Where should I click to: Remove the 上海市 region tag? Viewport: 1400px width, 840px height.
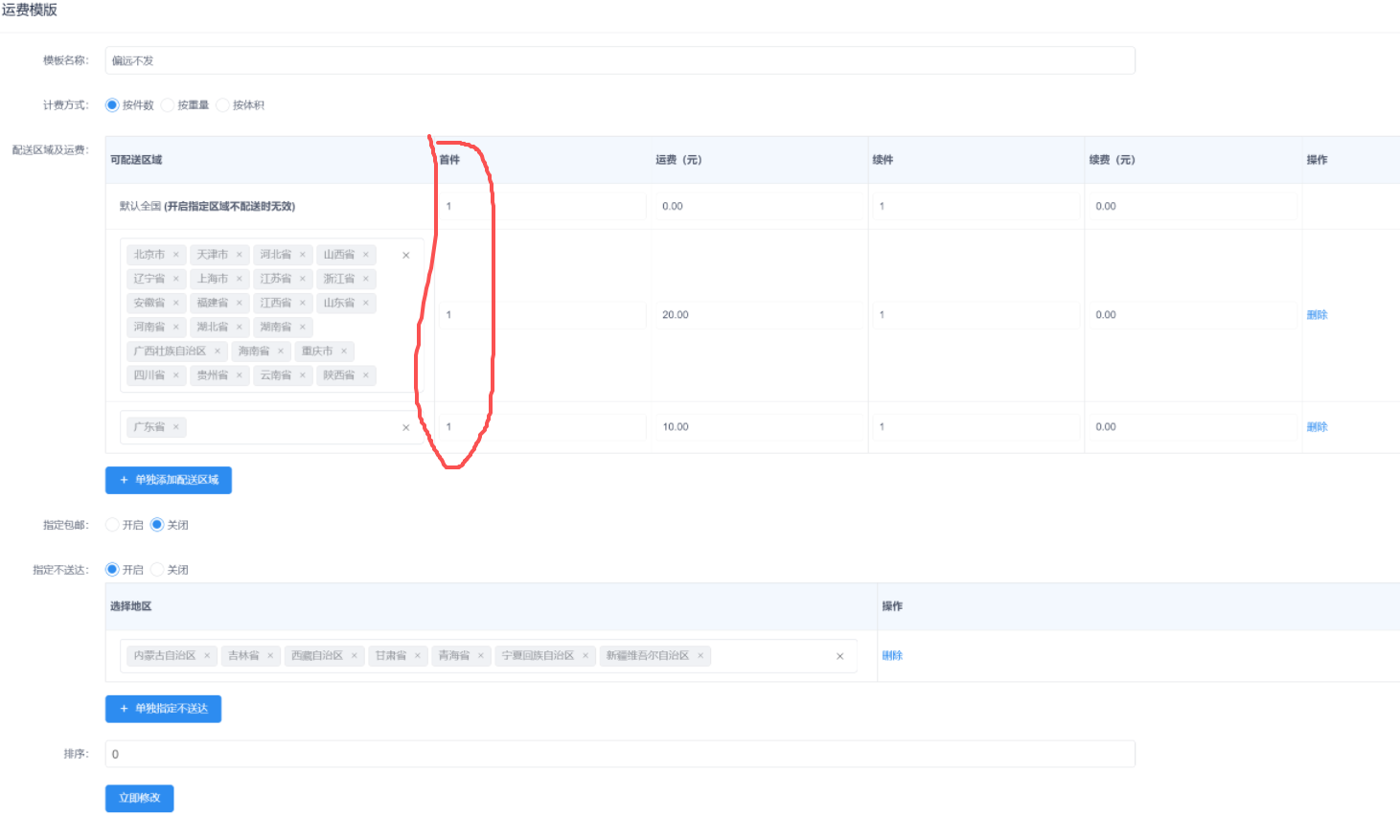pos(240,279)
